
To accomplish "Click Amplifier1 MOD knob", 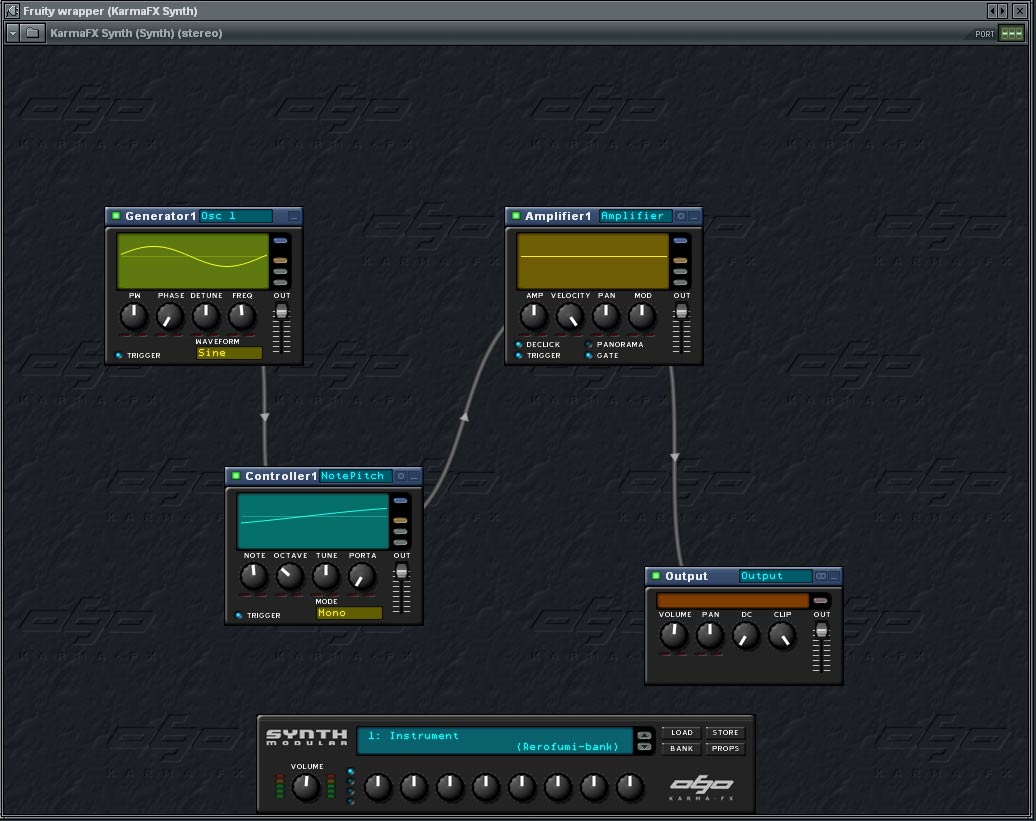I will pyautogui.click(x=642, y=316).
